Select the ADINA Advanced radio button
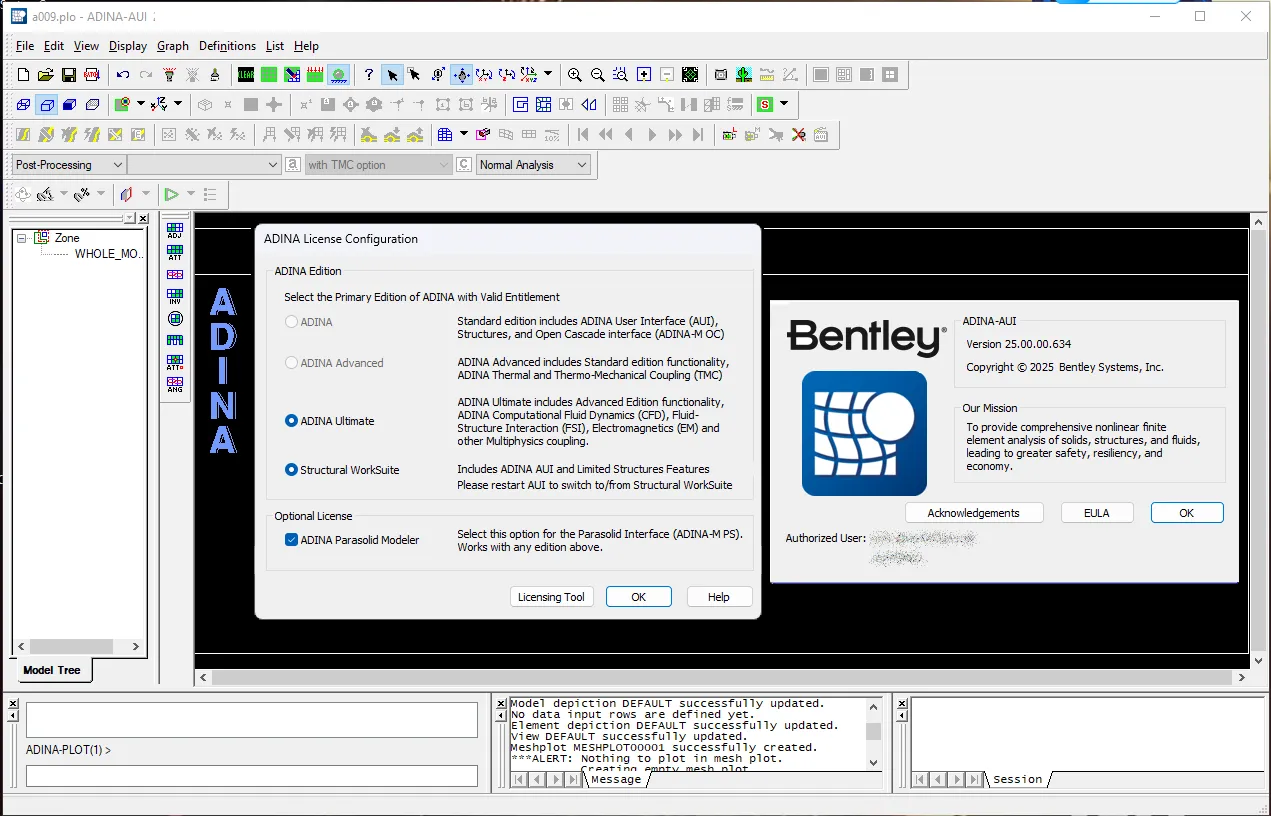The width and height of the screenshot is (1271, 816). 292,363
